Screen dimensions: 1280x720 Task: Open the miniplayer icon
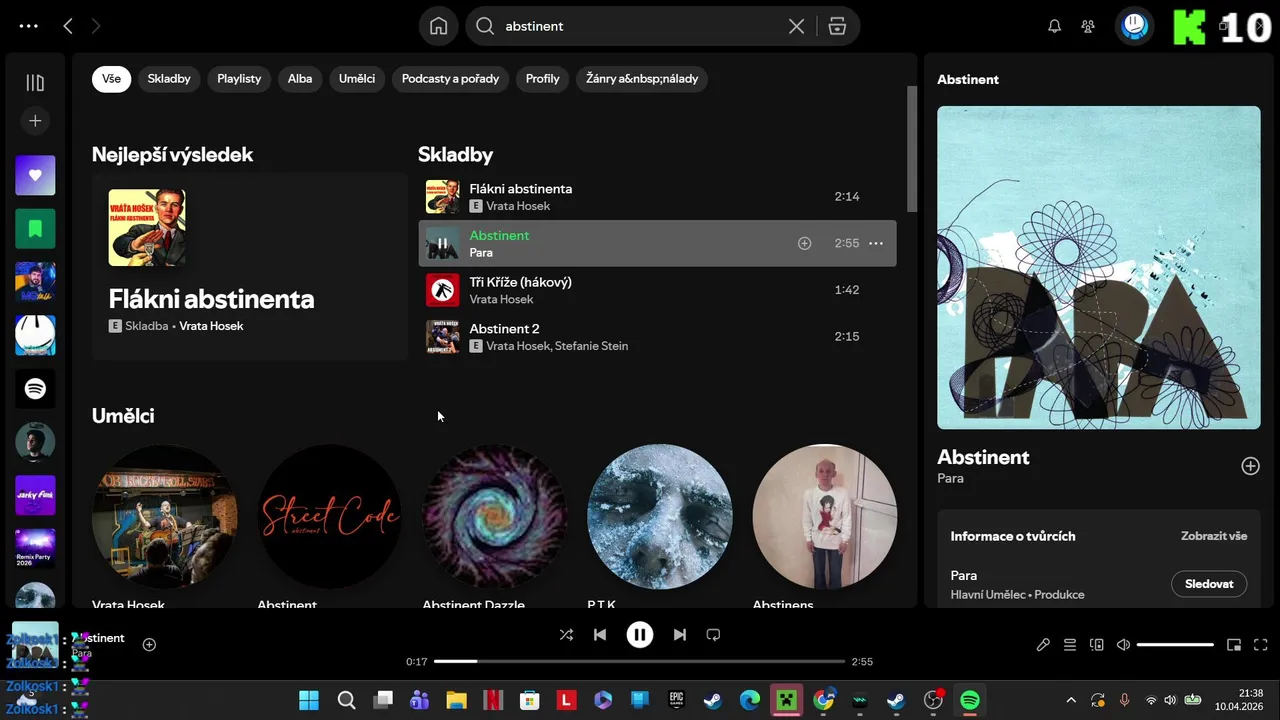point(1234,645)
